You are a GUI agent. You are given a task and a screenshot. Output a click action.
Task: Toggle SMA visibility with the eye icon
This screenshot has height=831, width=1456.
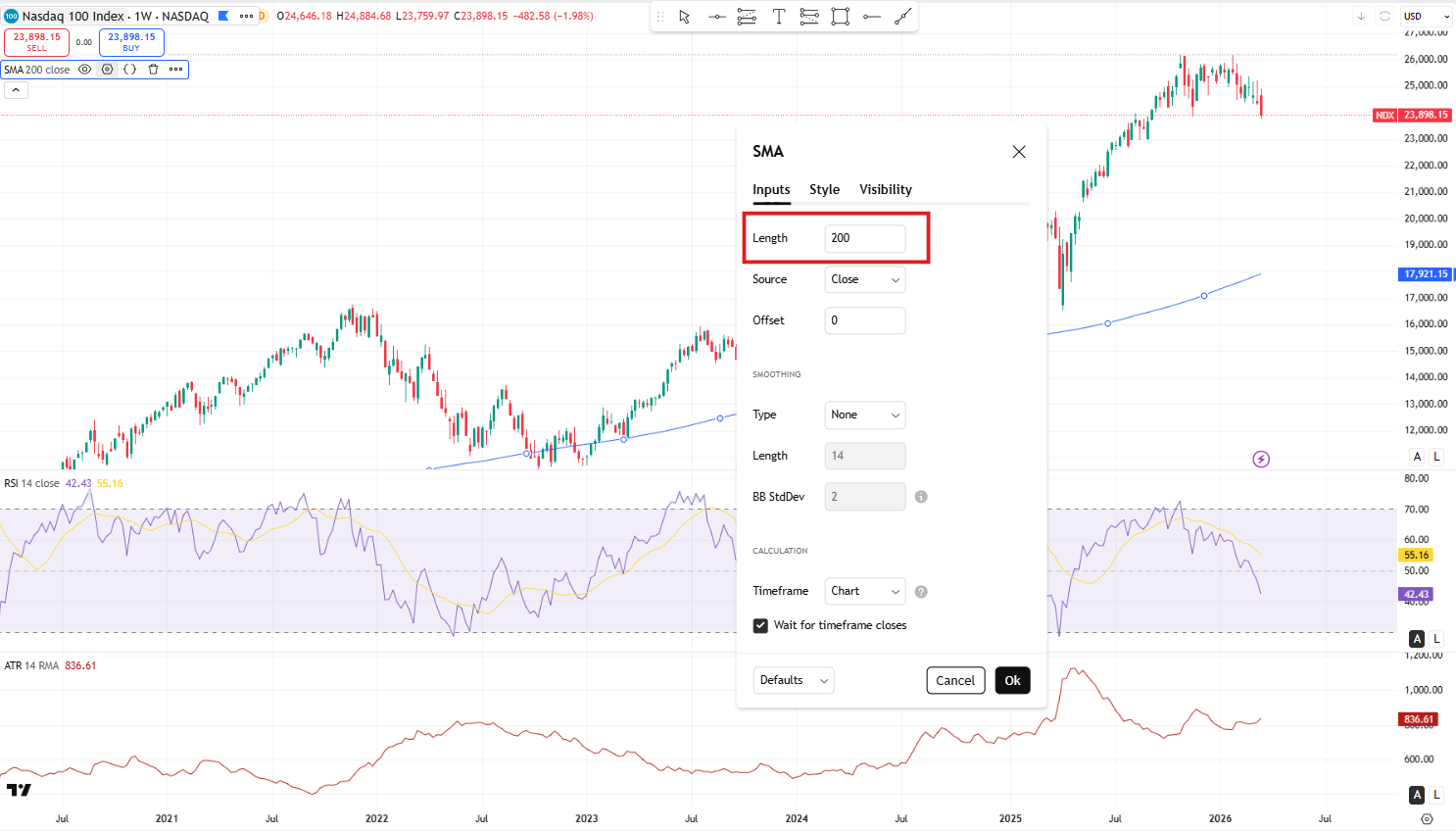85,70
